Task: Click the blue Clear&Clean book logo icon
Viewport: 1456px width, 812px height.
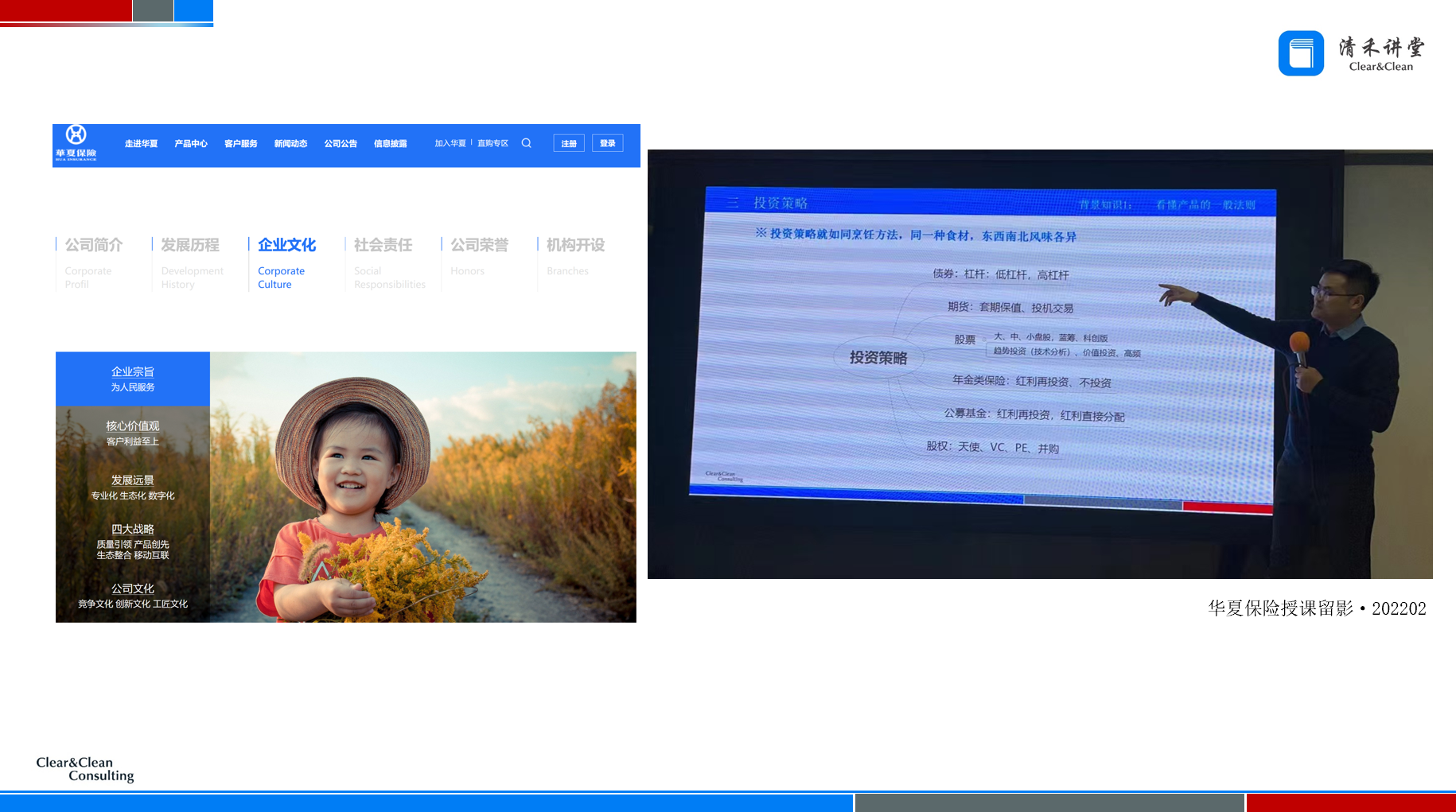Action: click(1301, 53)
